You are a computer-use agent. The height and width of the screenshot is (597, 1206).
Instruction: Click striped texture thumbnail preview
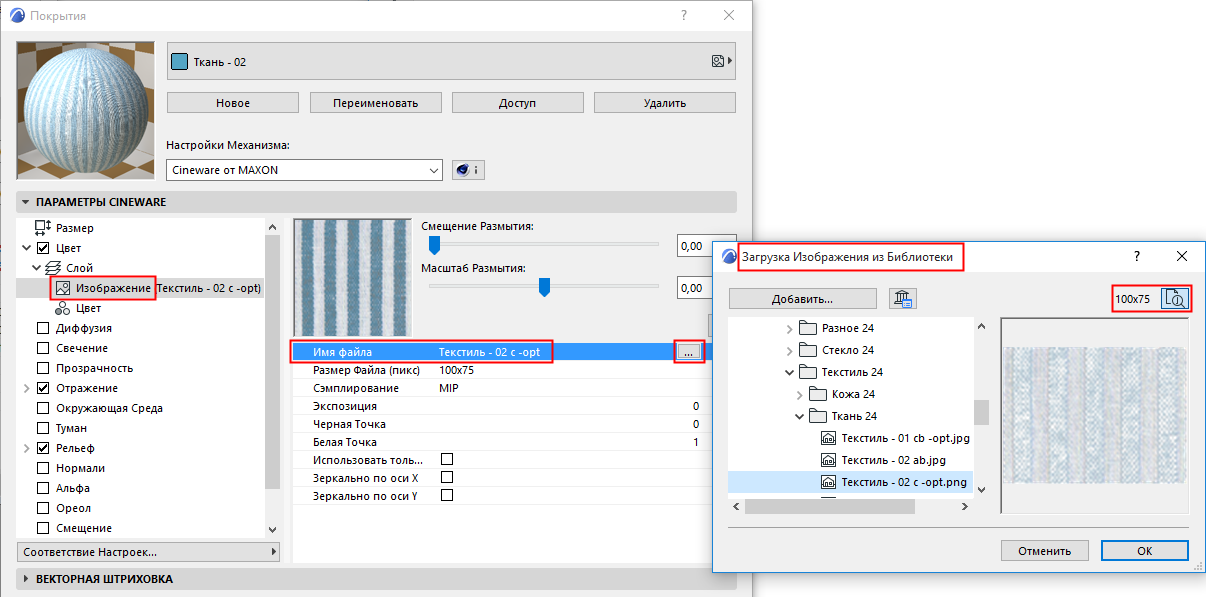pos(353,277)
